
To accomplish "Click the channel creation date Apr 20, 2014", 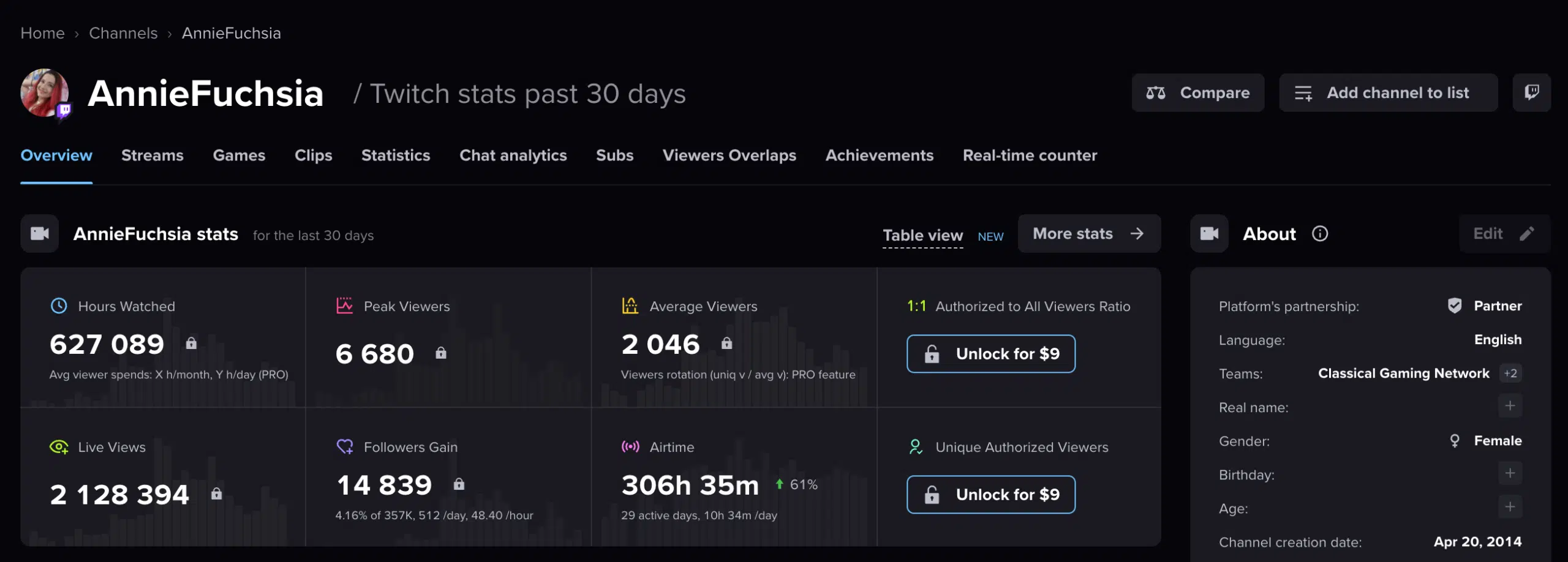I will (x=1477, y=542).
